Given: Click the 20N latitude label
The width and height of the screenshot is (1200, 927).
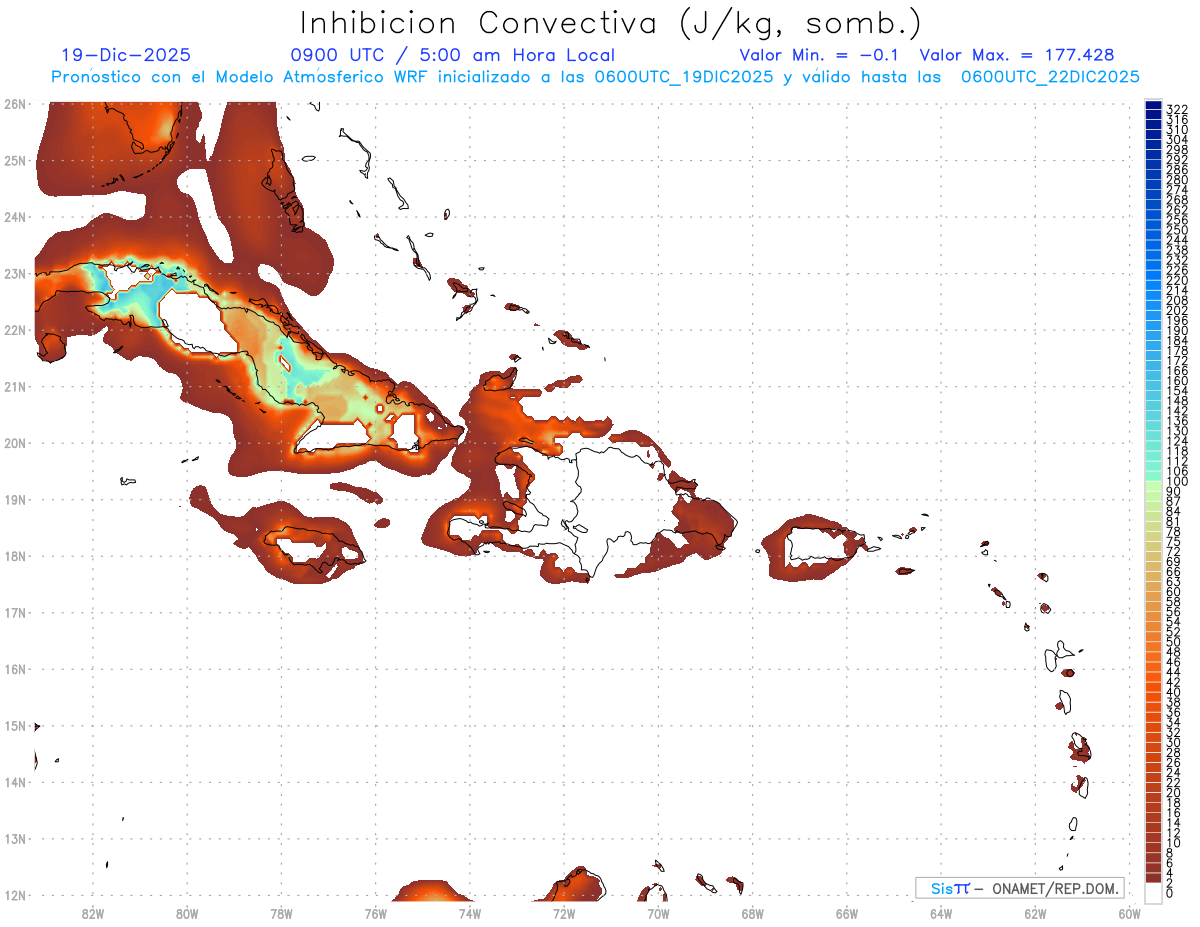Looking at the screenshot, I should 15,443.
